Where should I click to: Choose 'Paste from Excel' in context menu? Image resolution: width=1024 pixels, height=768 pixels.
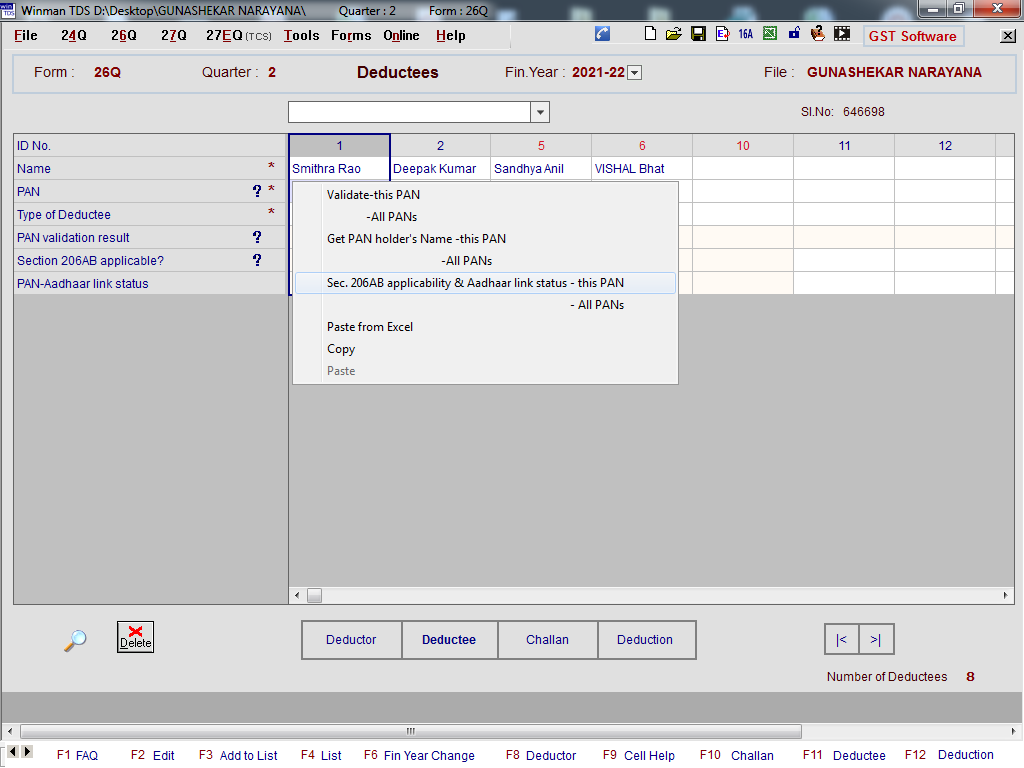click(x=370, y=327)
